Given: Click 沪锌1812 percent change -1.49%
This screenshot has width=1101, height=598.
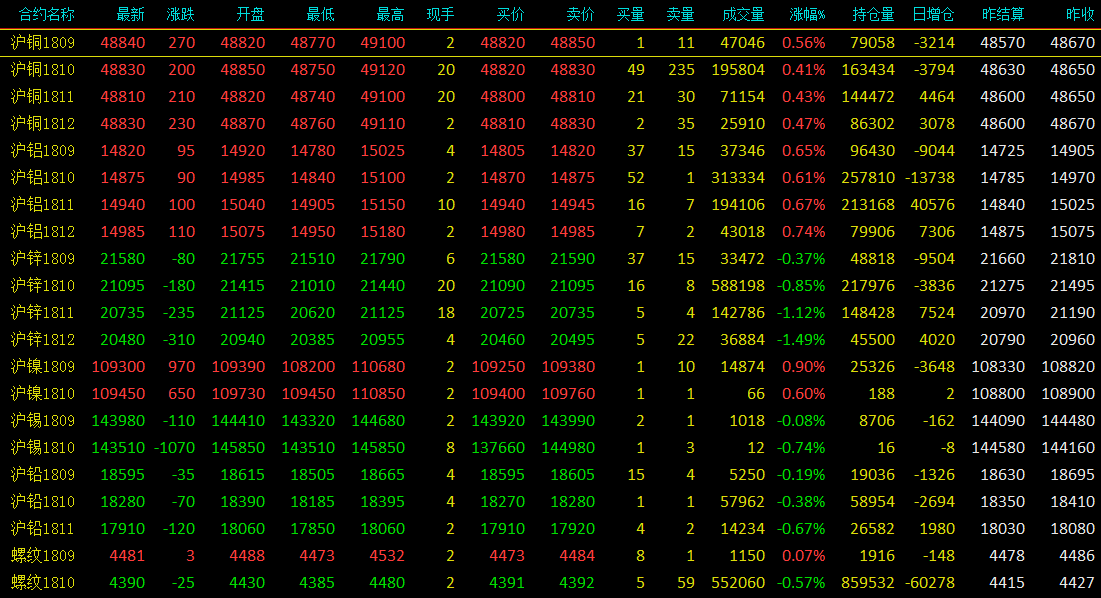Looking at the screenshot, I should point(801,340).
